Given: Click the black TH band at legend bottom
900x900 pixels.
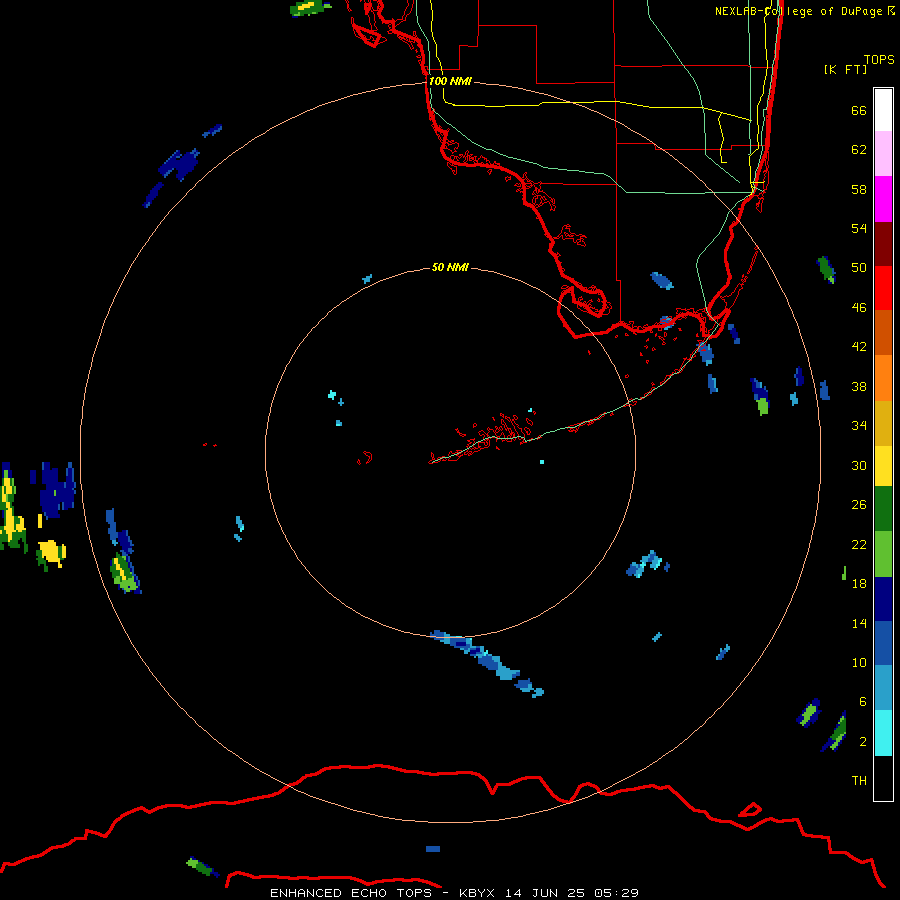Looking at the screenshot, I should click(883, 778).
